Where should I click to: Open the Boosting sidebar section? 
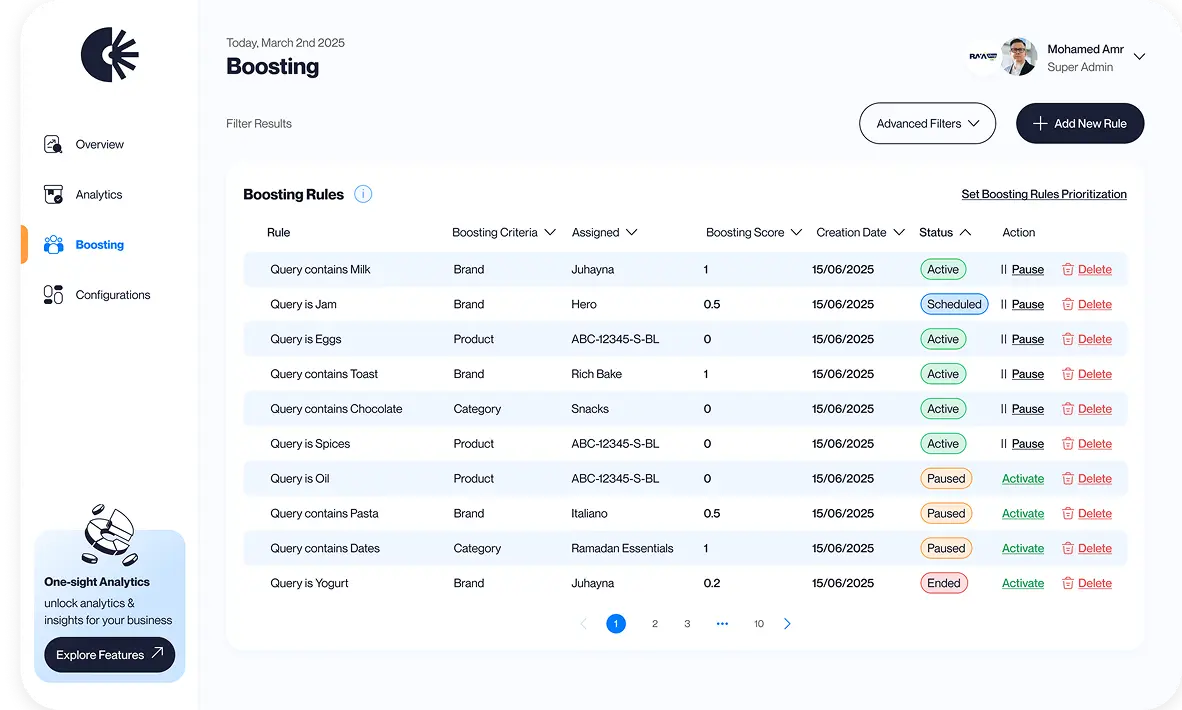[99, 245]
